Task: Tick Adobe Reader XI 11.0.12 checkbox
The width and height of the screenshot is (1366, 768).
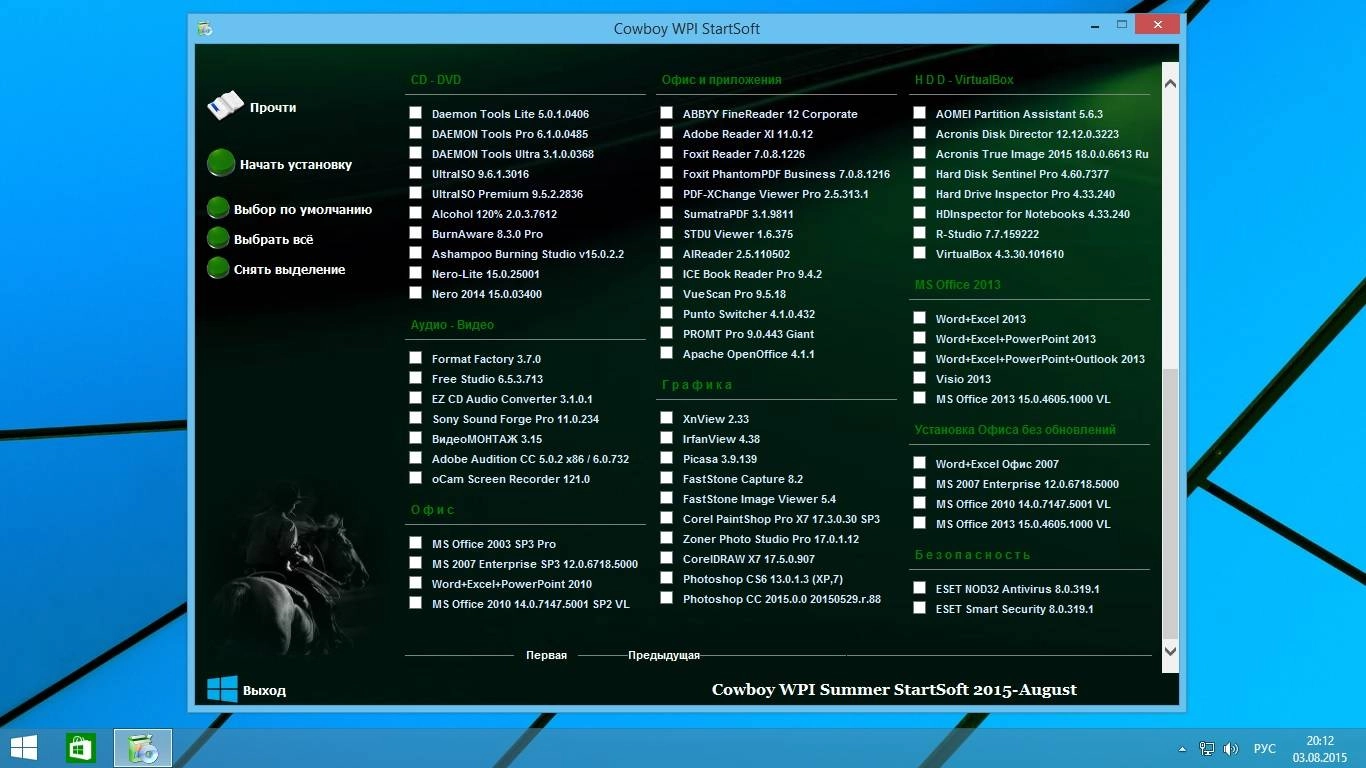Action: [666, 133]
